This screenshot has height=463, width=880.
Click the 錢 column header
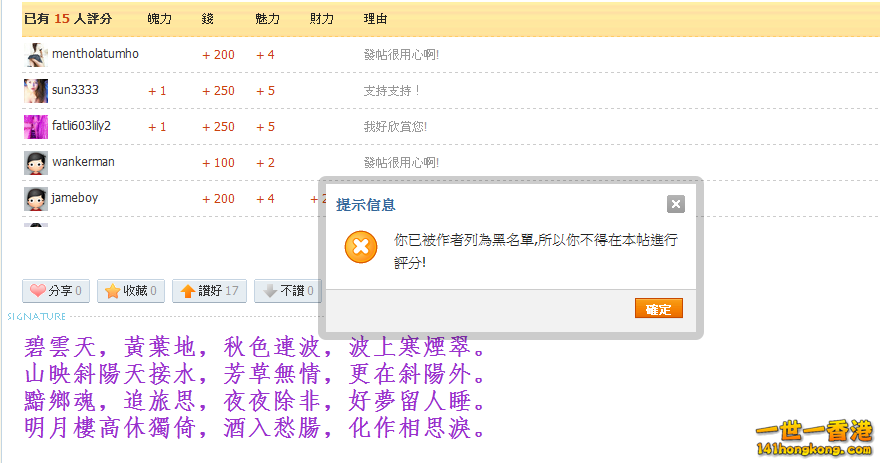coord(208,19)
